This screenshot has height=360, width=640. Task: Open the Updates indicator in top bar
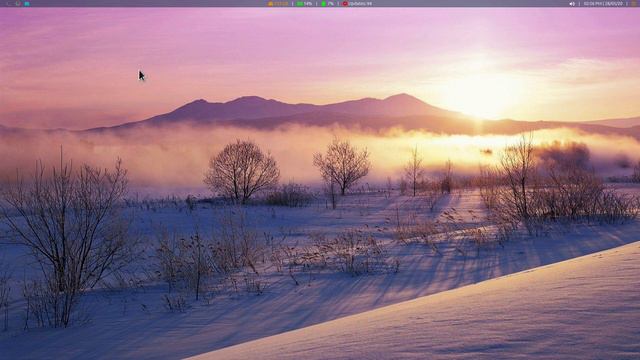coord(357,4)
